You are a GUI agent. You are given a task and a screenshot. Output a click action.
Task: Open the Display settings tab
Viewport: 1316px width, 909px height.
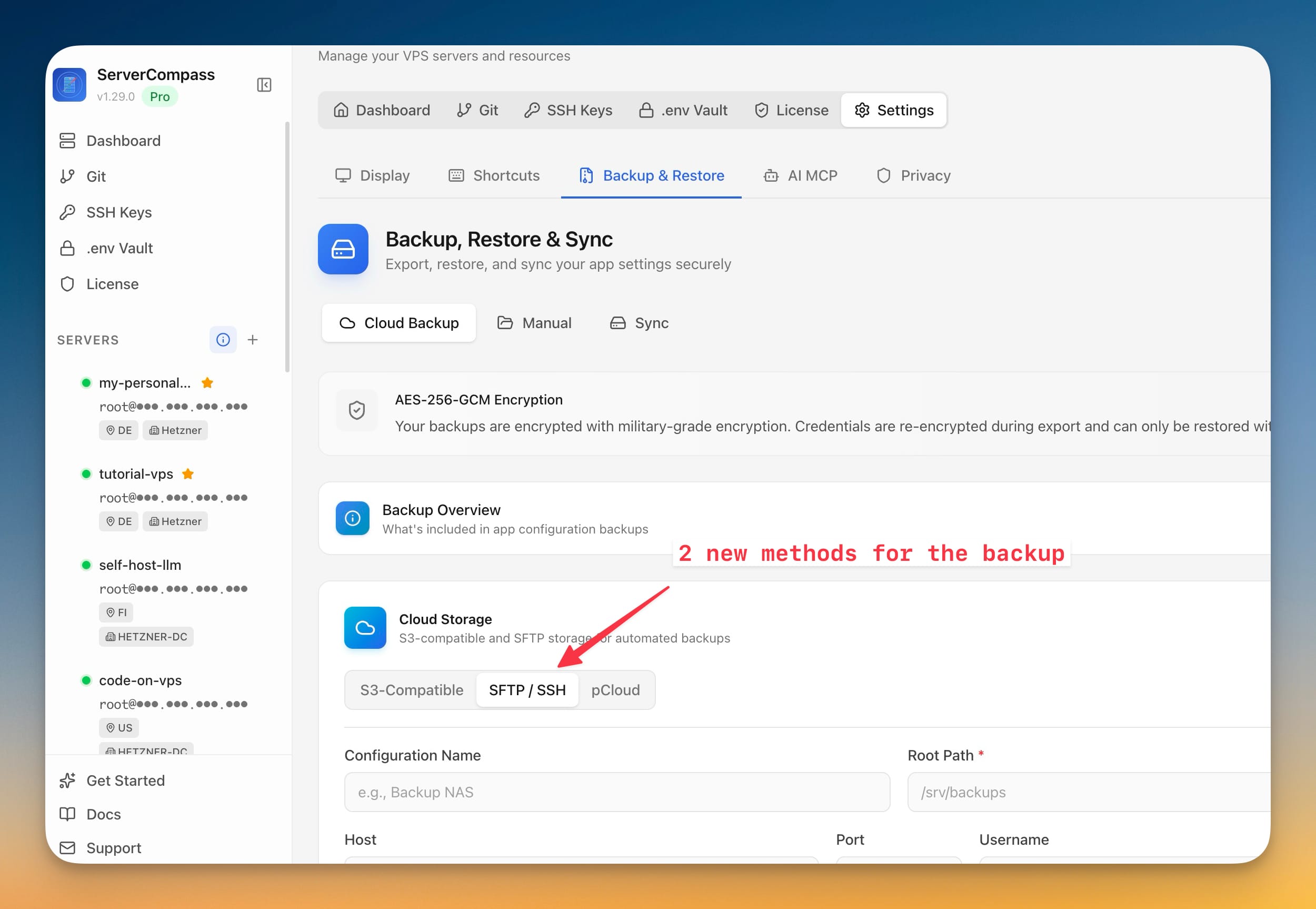372,175
